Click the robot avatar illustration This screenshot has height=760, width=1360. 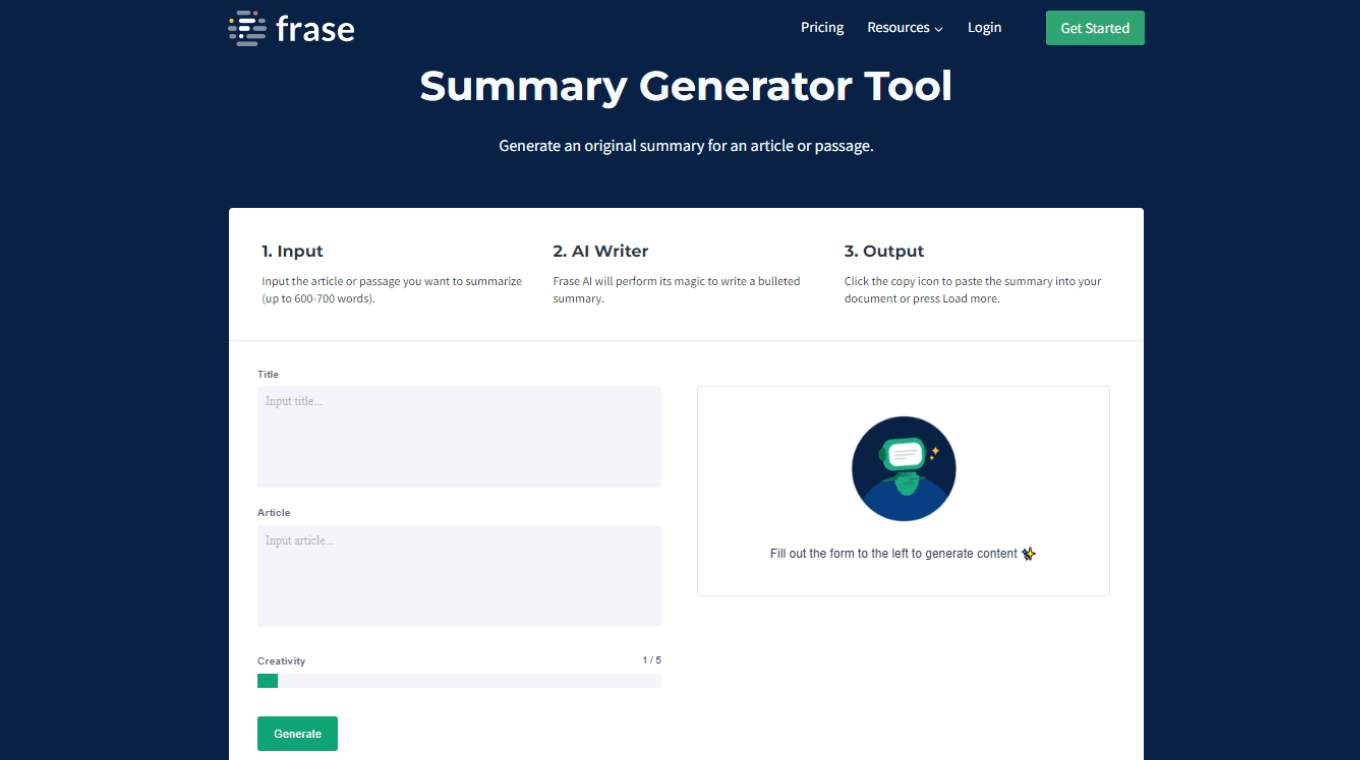(904, 469)
